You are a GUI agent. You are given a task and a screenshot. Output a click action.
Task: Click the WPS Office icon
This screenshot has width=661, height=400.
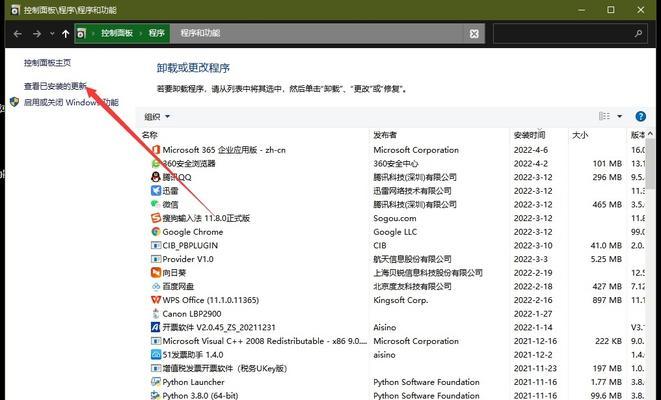coord(156,300)
